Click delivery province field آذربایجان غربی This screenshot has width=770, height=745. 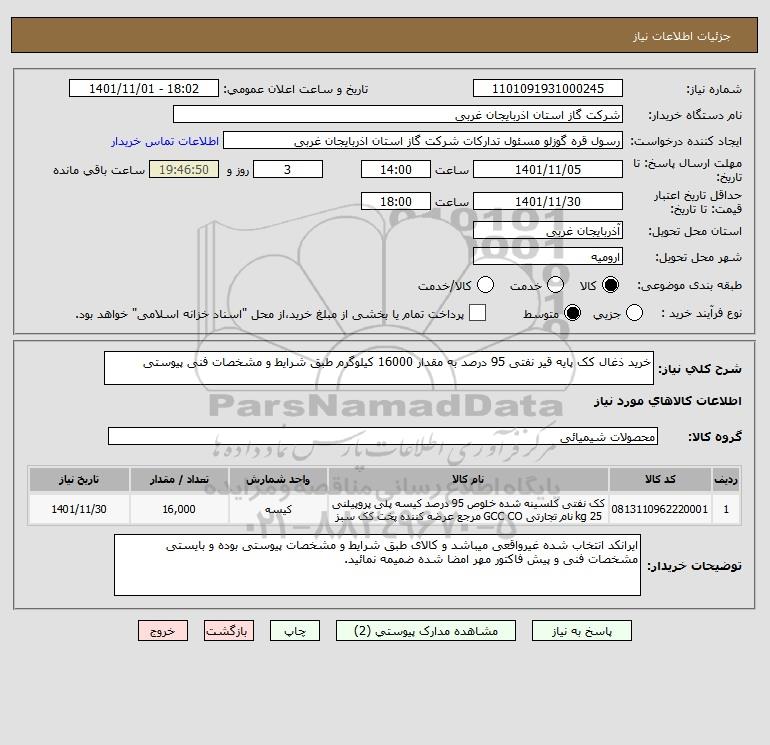548,230
